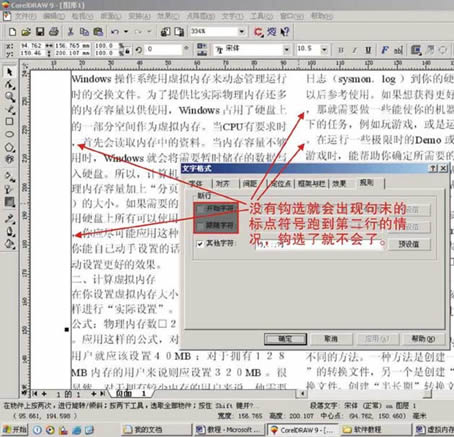
Task: Check the first highlighted checkbox under 断行
Action: click(x=200, y=209)
